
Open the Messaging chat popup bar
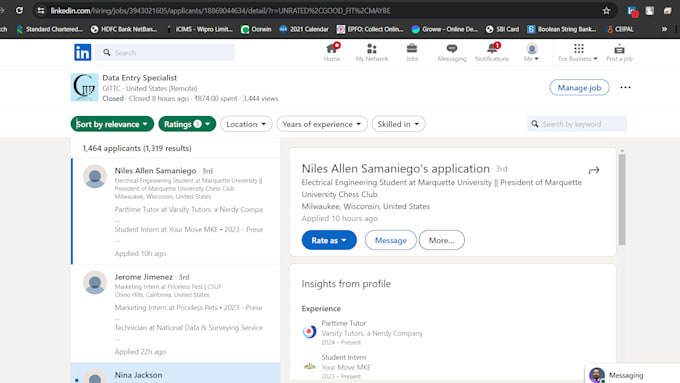pyautogui.click(x=632, y=374)
